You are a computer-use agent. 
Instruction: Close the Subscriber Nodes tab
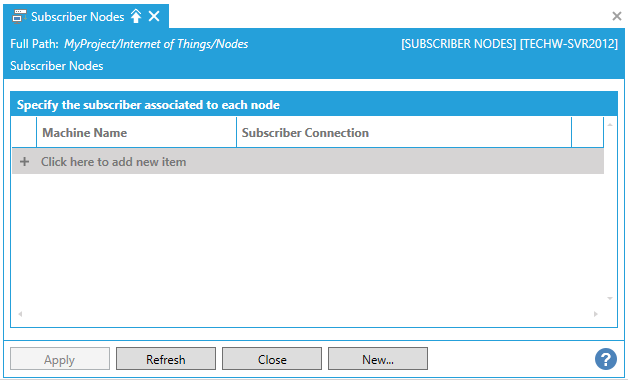(x=154, y=16)
